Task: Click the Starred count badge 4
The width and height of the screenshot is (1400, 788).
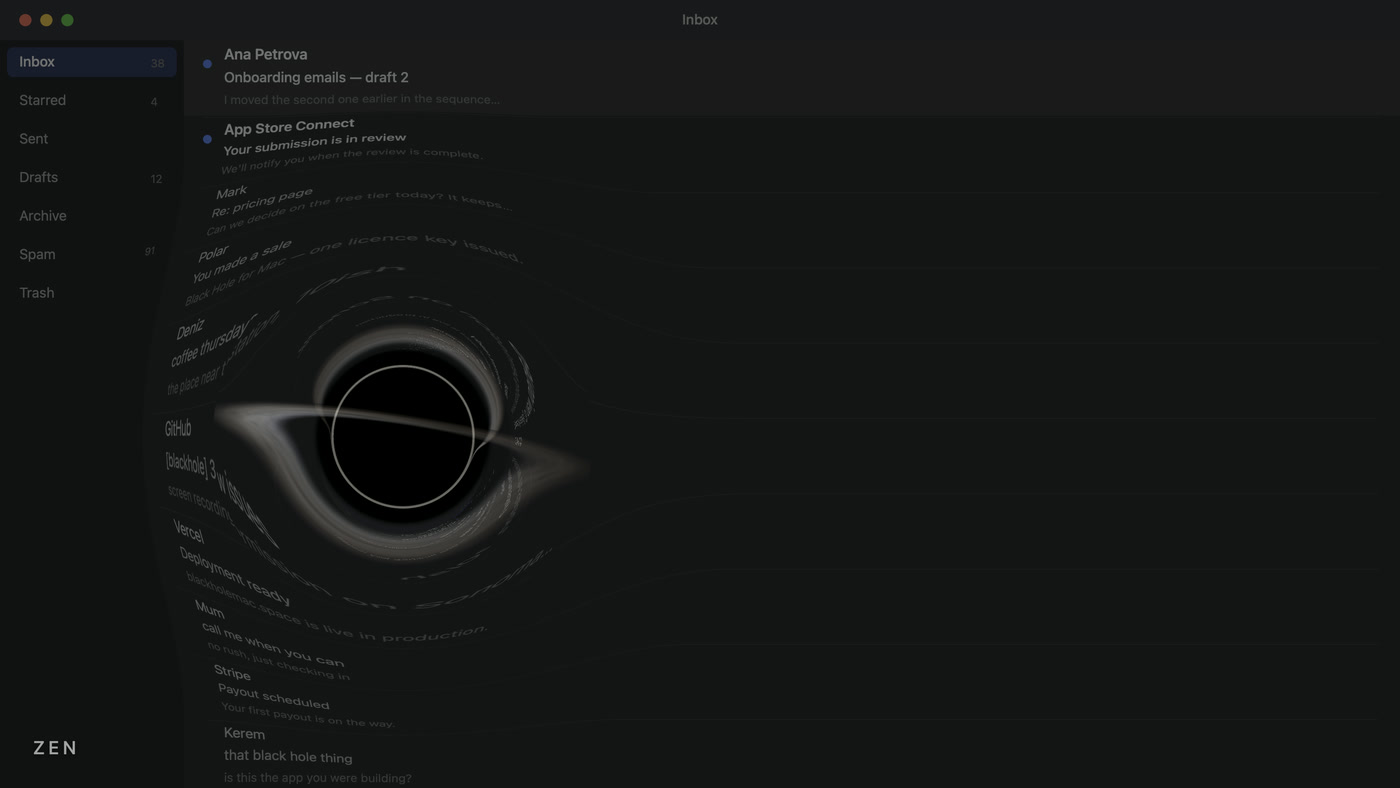Action: tap(153, 102)
